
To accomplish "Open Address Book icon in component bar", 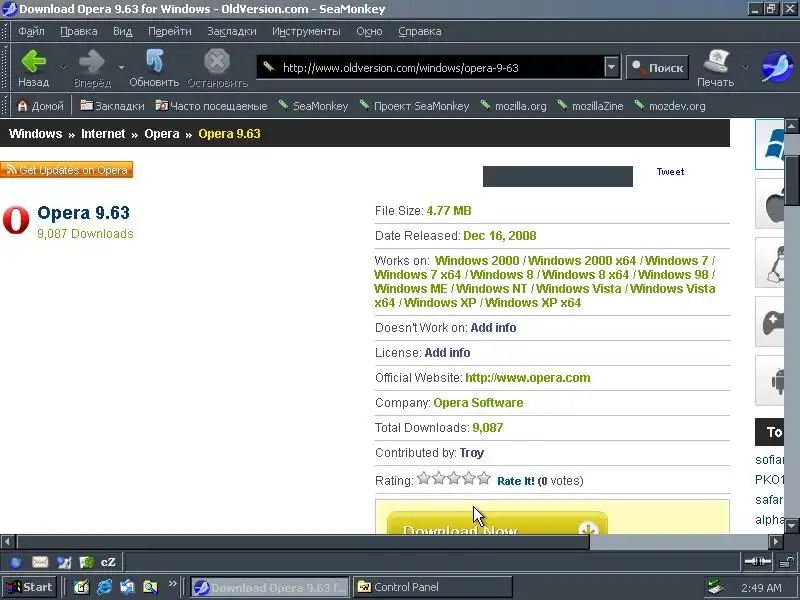I will 86,562.
